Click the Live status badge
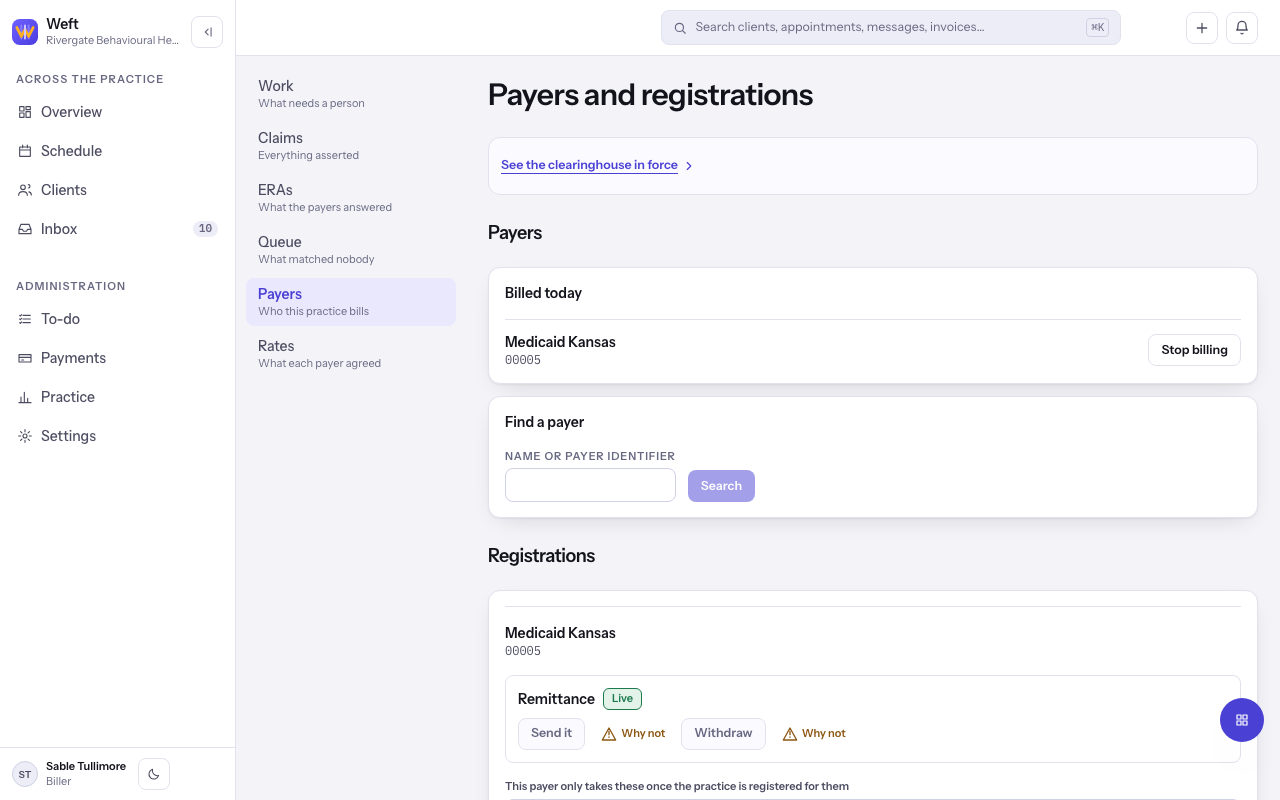The image size is (1280, 800). click(622, 699)
